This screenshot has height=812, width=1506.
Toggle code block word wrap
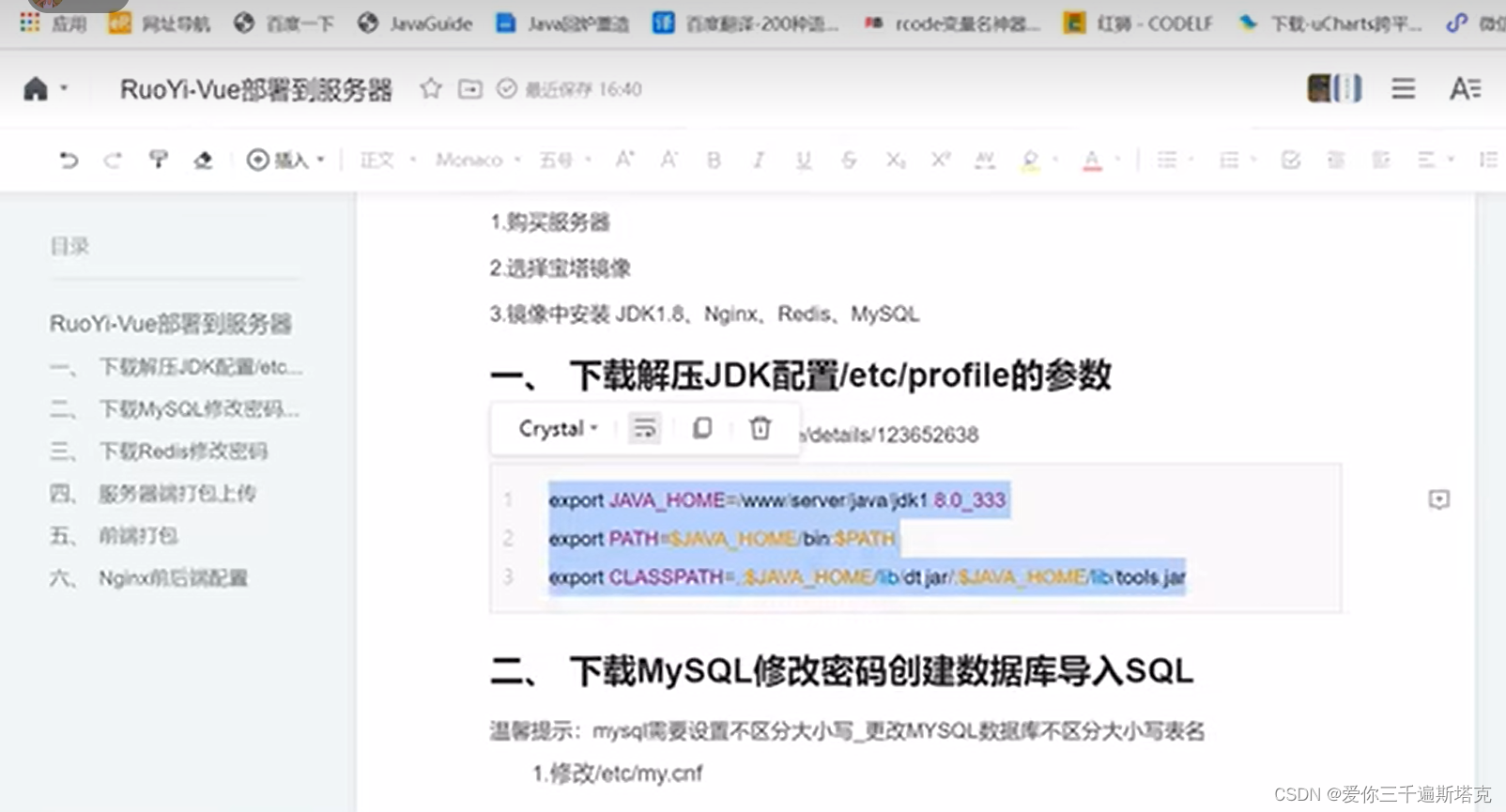coord(644,429)
